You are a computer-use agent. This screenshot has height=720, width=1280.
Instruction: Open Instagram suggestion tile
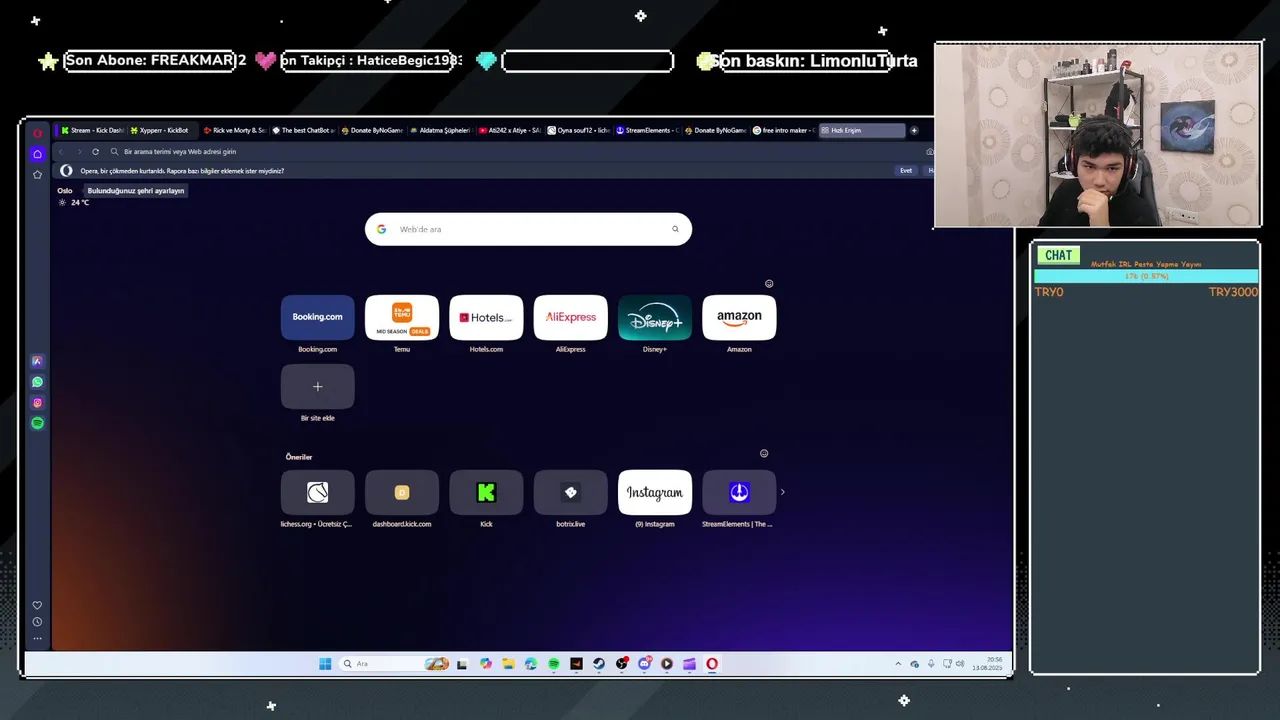[655, 492]
